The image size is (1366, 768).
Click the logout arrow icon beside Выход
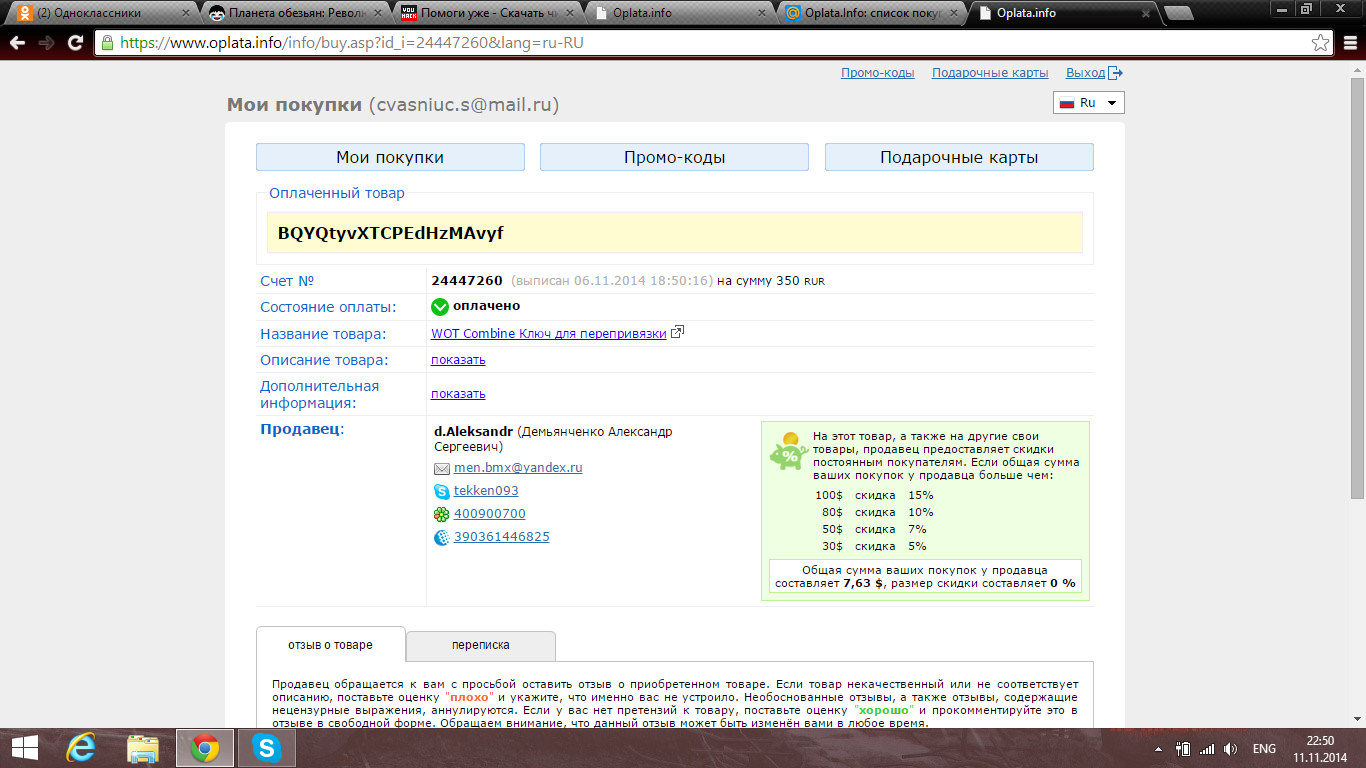click(x=1116, y=73)
